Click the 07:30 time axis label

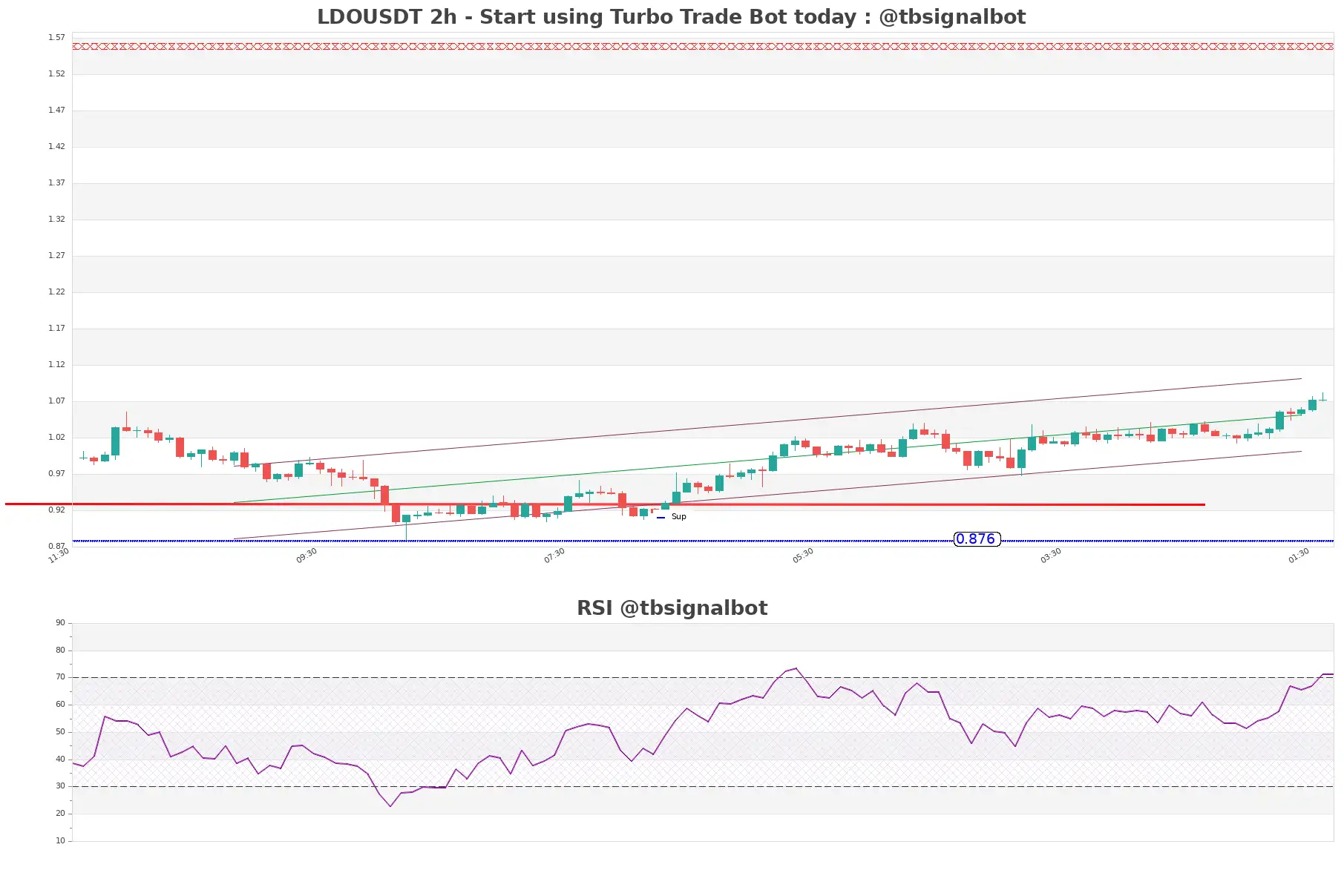[554, 556]
